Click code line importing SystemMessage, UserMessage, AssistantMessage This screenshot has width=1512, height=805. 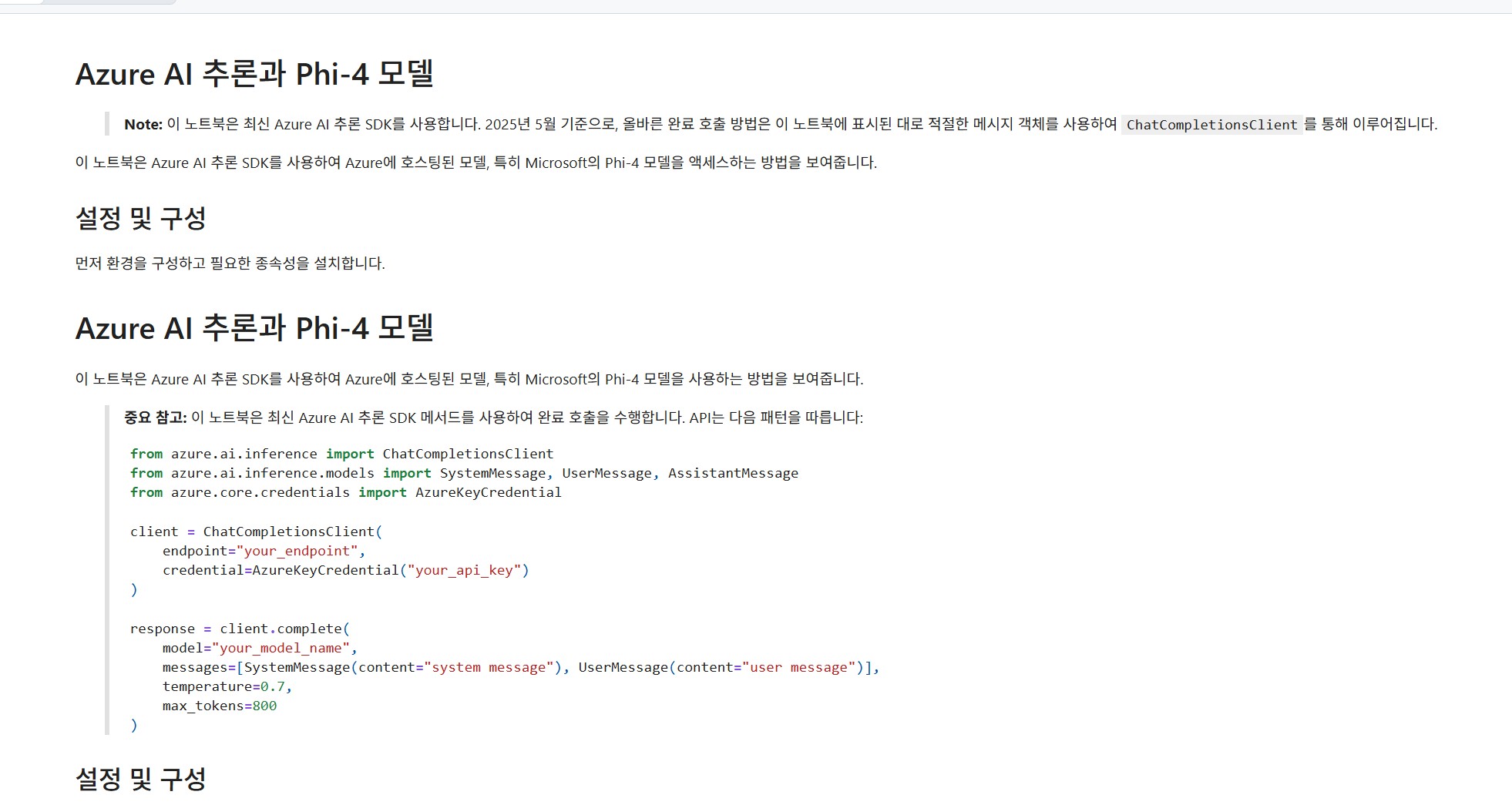point(464,473)
